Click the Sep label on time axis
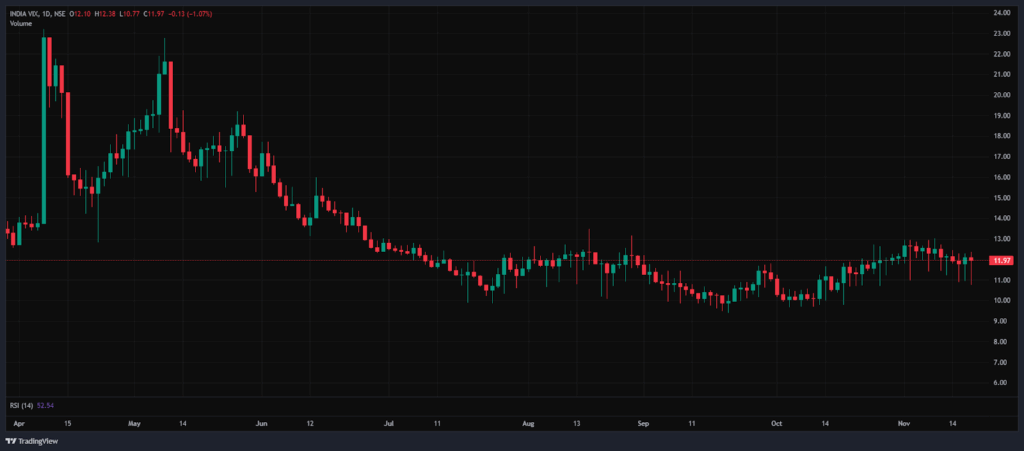This screenshot has width=1024, height=451. 645,424
